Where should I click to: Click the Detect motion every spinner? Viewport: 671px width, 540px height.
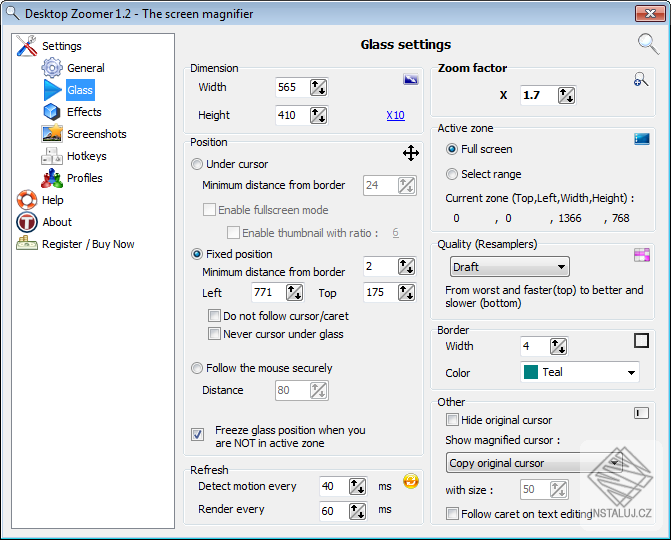(357, 487)
